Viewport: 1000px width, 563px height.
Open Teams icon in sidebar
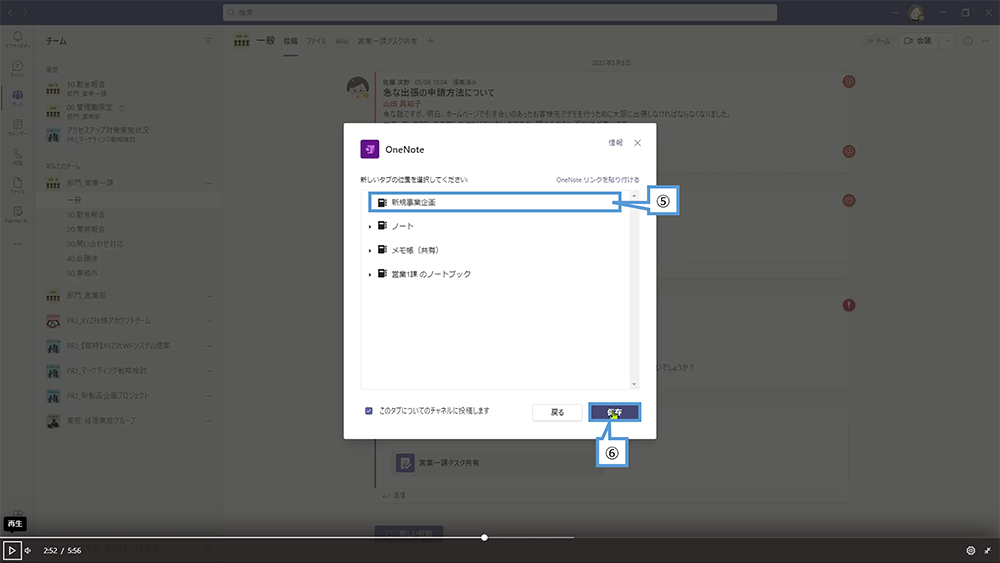tap(17, 98)
